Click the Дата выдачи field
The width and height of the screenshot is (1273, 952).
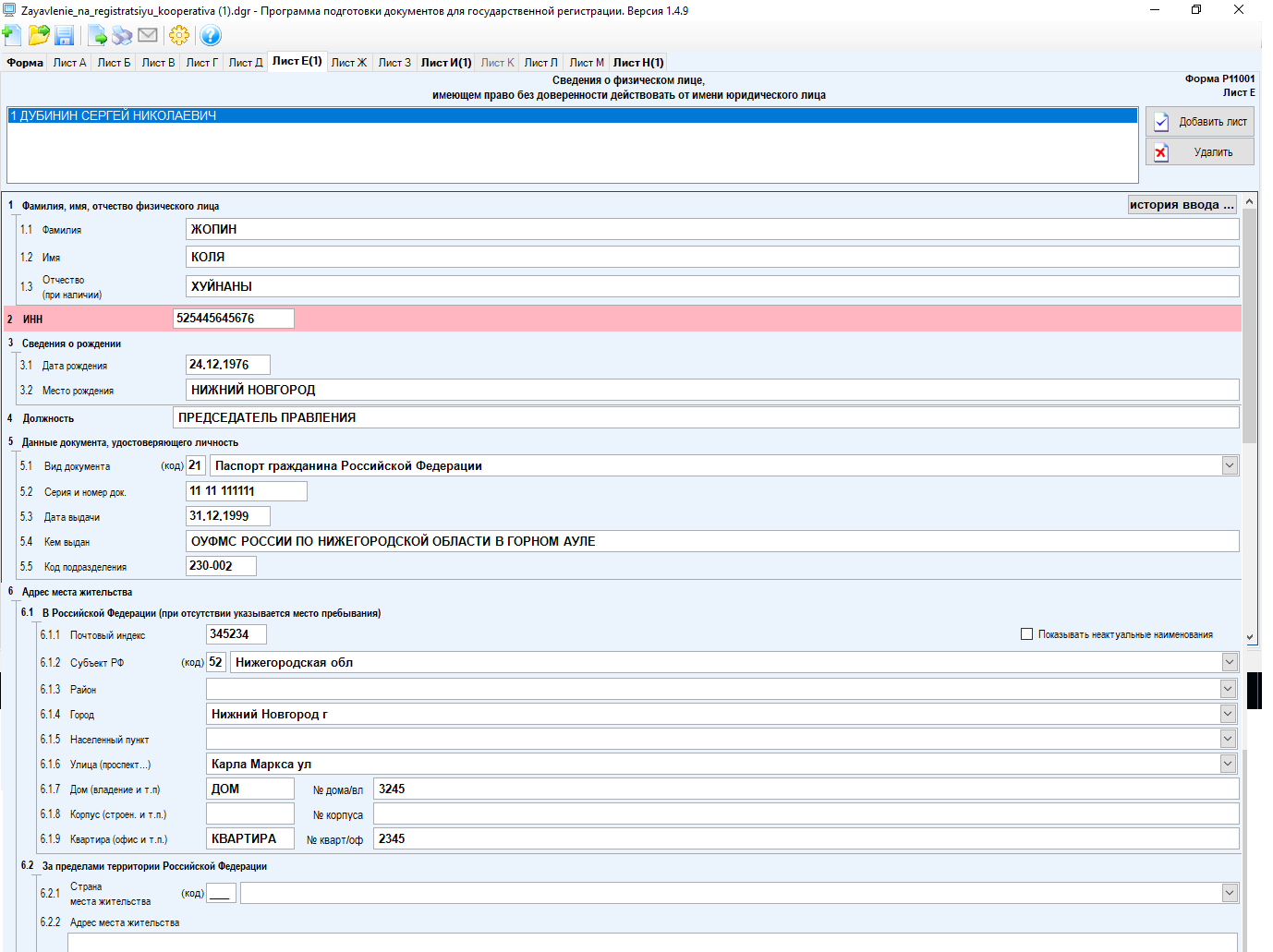pos(228,516)
